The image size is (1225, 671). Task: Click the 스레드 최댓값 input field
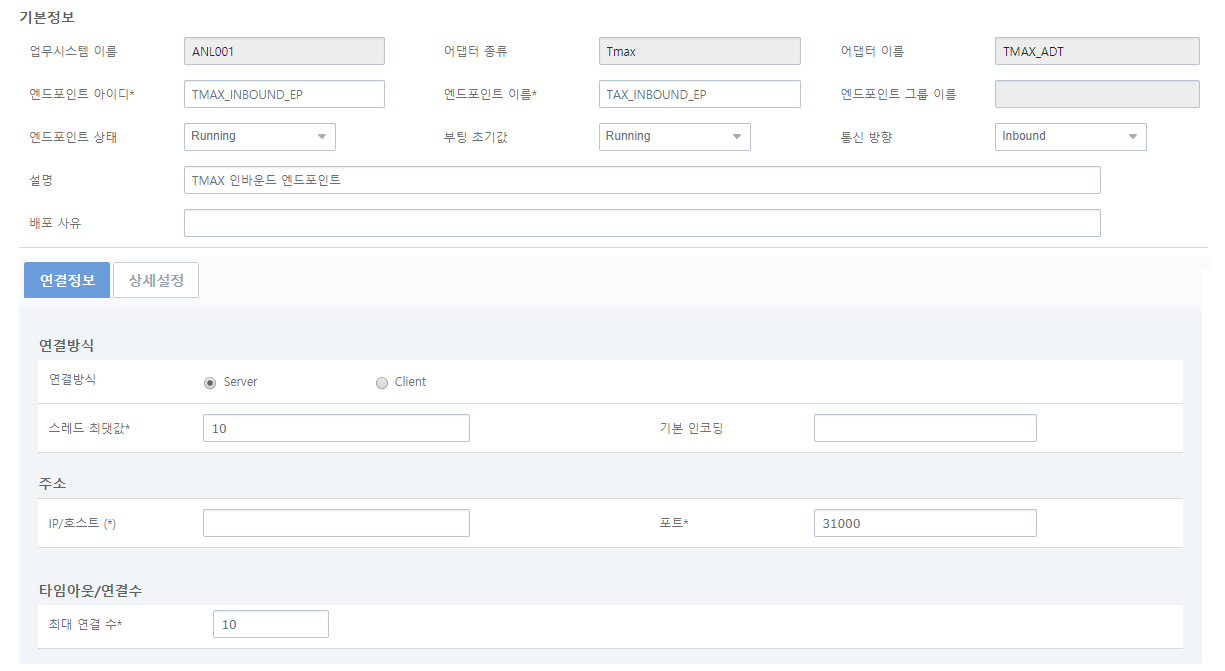tap(336, 428)
